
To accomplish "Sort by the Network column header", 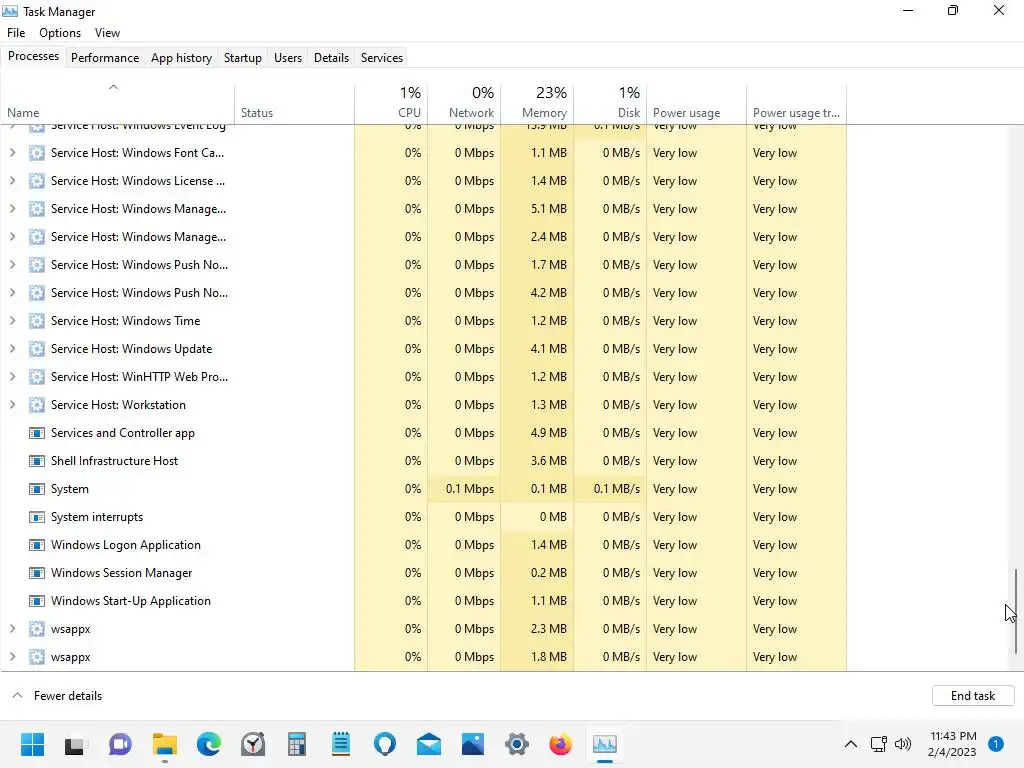I will [x=464, y=103].
